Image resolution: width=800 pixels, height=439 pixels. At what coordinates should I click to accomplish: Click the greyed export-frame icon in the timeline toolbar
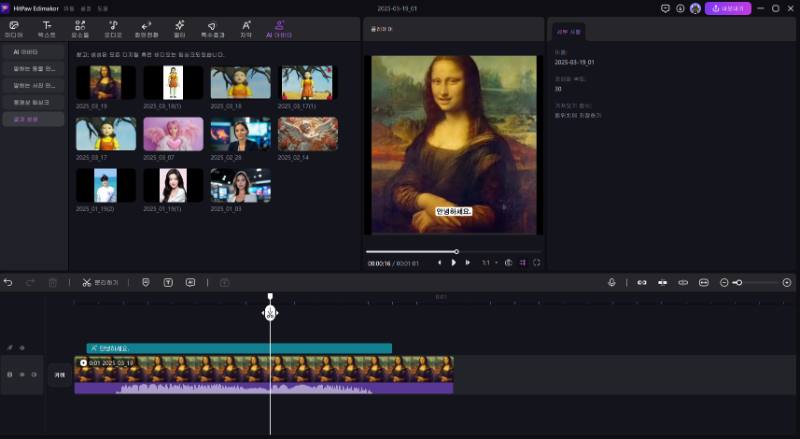(x=224, y=282)
